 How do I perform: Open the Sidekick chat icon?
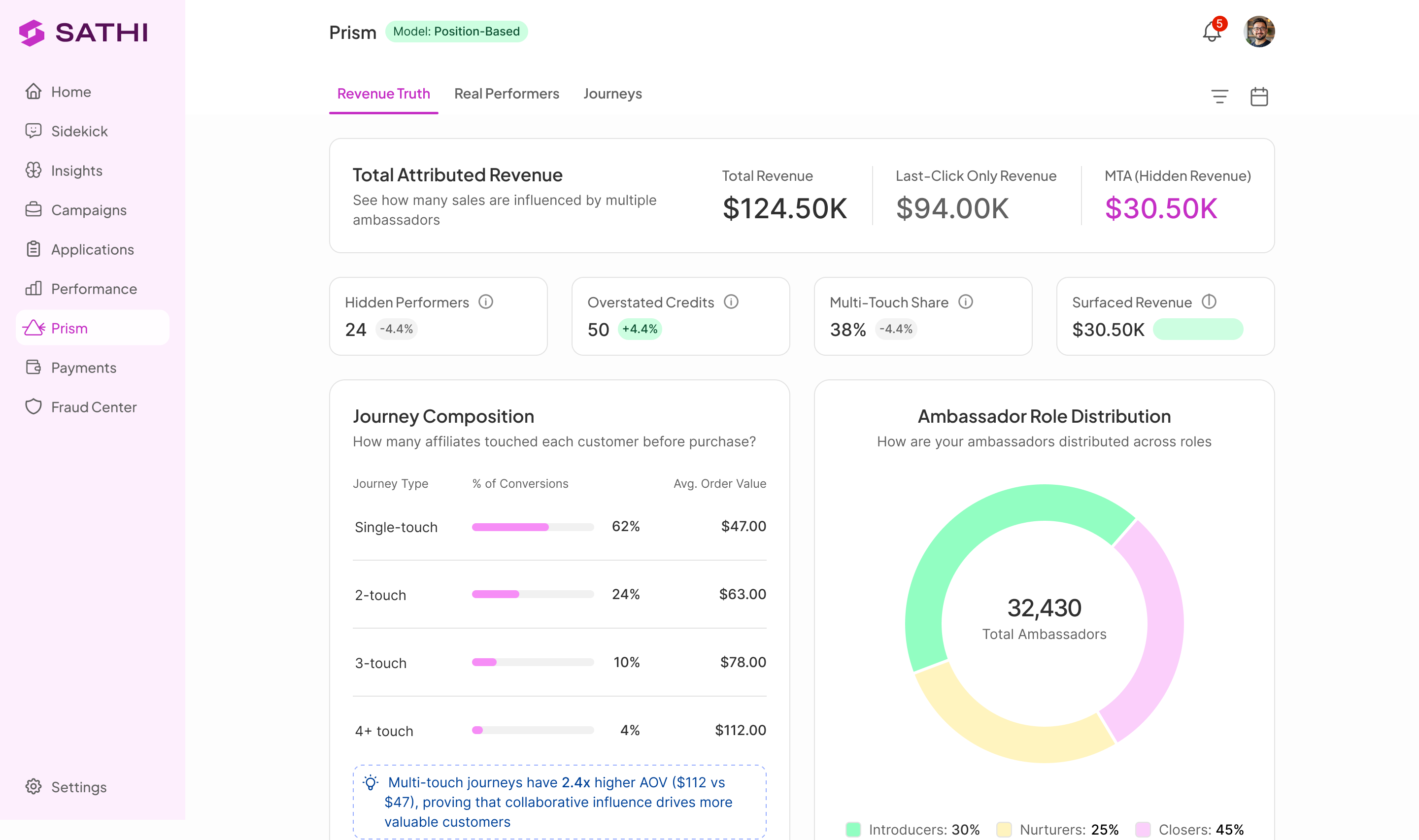(34, 131)
